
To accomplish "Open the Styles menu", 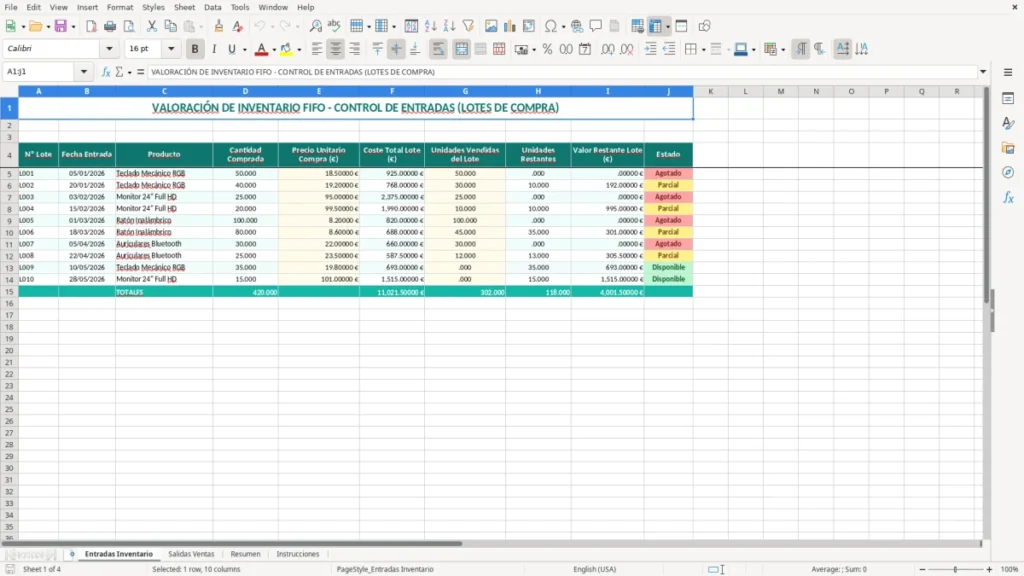I will [x=153, y=7].
